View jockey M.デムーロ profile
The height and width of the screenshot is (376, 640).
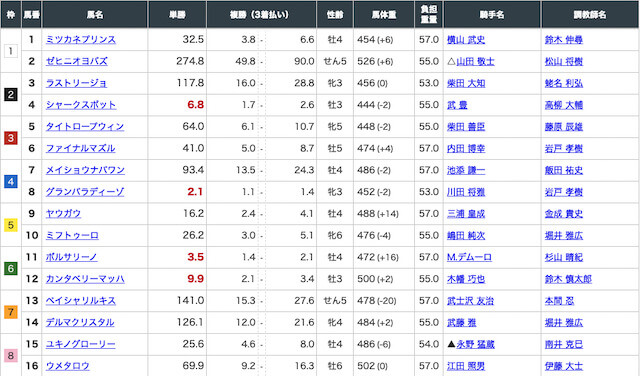[x=469, y=257]
